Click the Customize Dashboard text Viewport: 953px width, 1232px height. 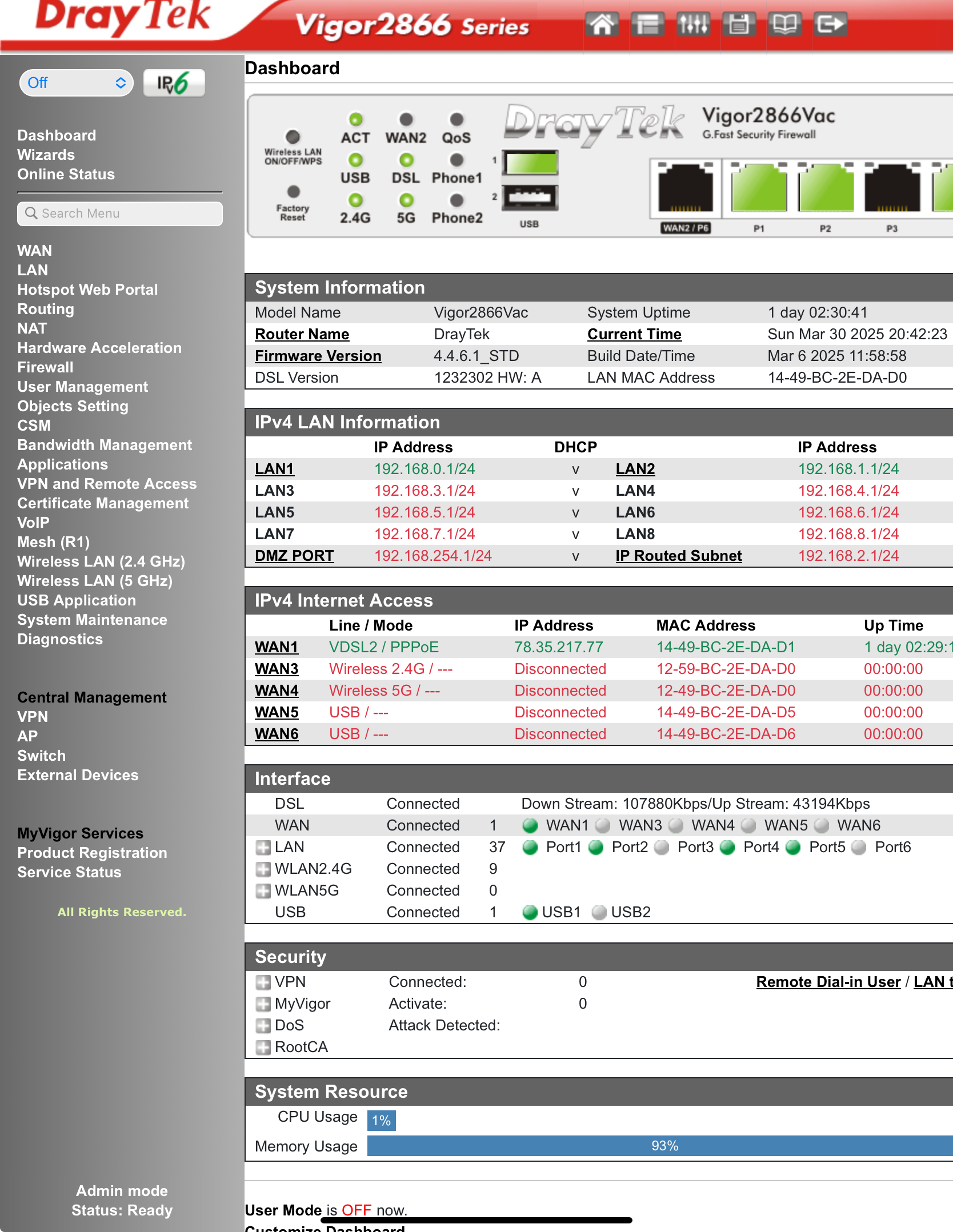(x=325, y=1227)
